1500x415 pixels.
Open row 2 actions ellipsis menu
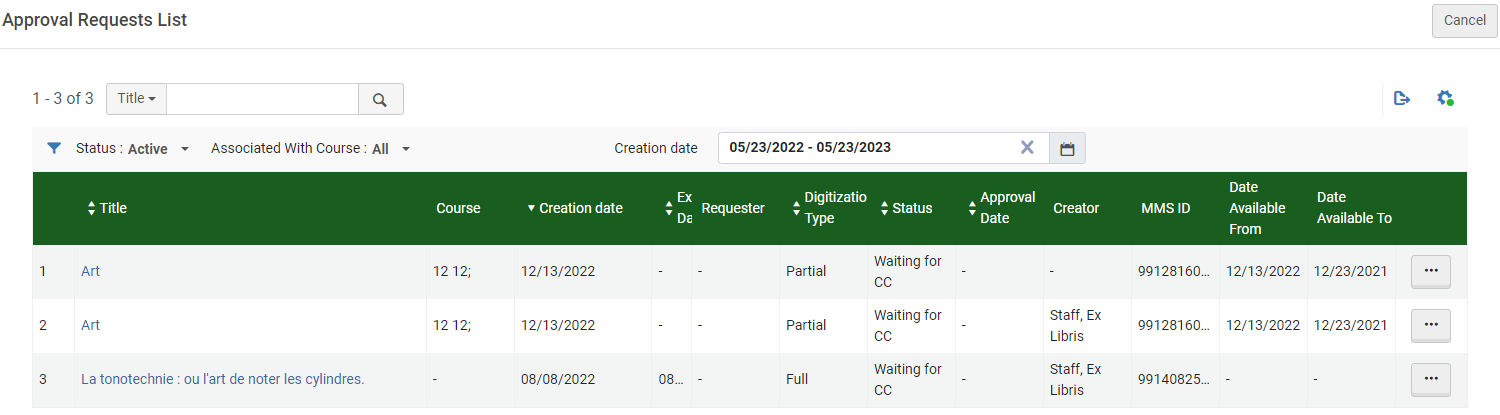[1430, 325]
